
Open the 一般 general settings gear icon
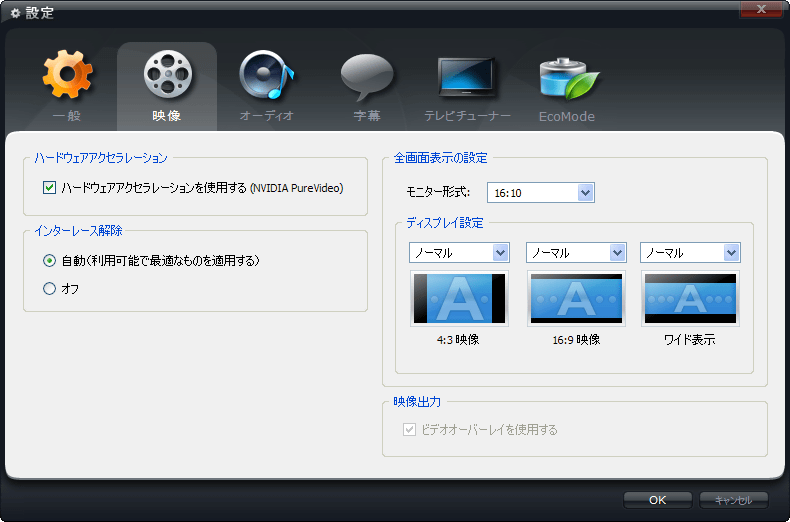(68, 74)
